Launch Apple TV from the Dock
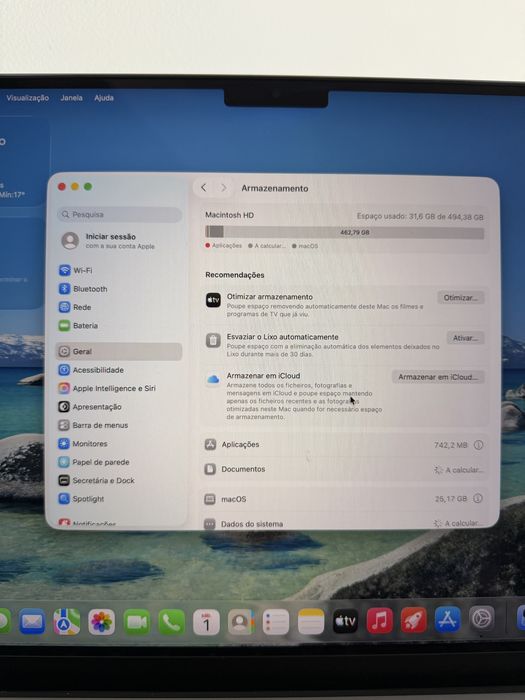This screenshot has width=525, height=700. tap(345, 621)
